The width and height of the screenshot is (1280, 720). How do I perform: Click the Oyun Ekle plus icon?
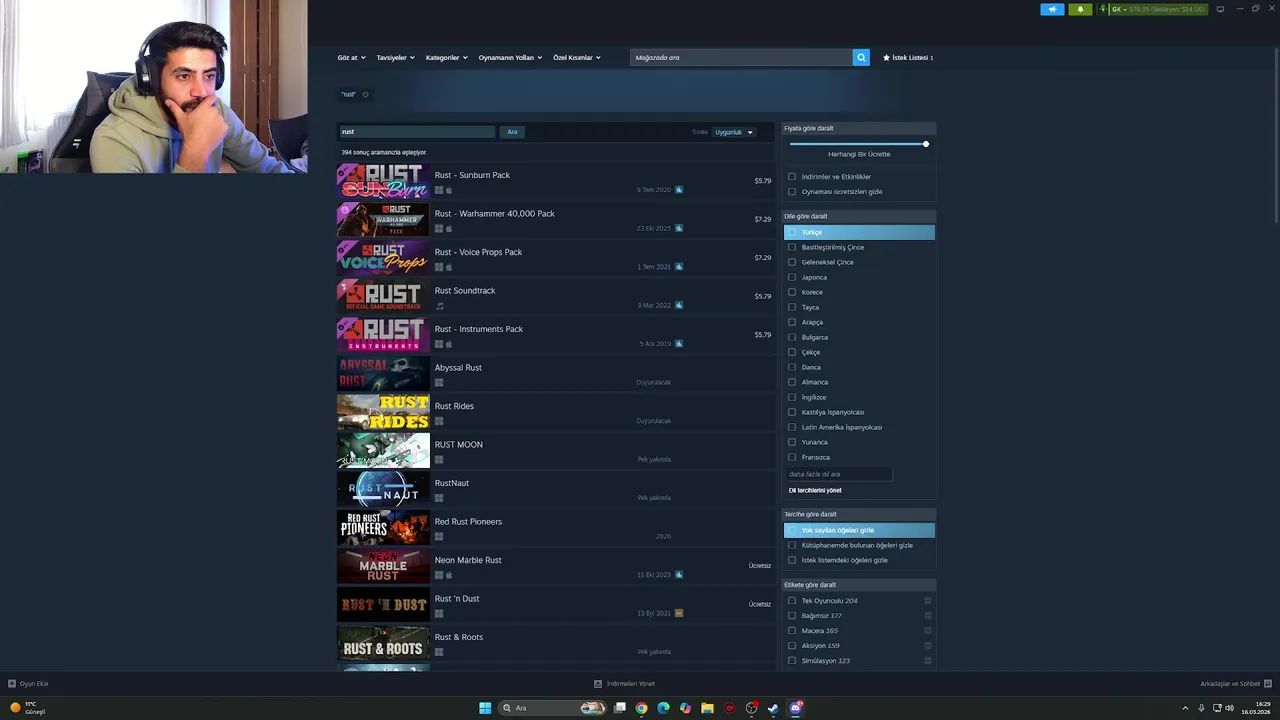12,684
